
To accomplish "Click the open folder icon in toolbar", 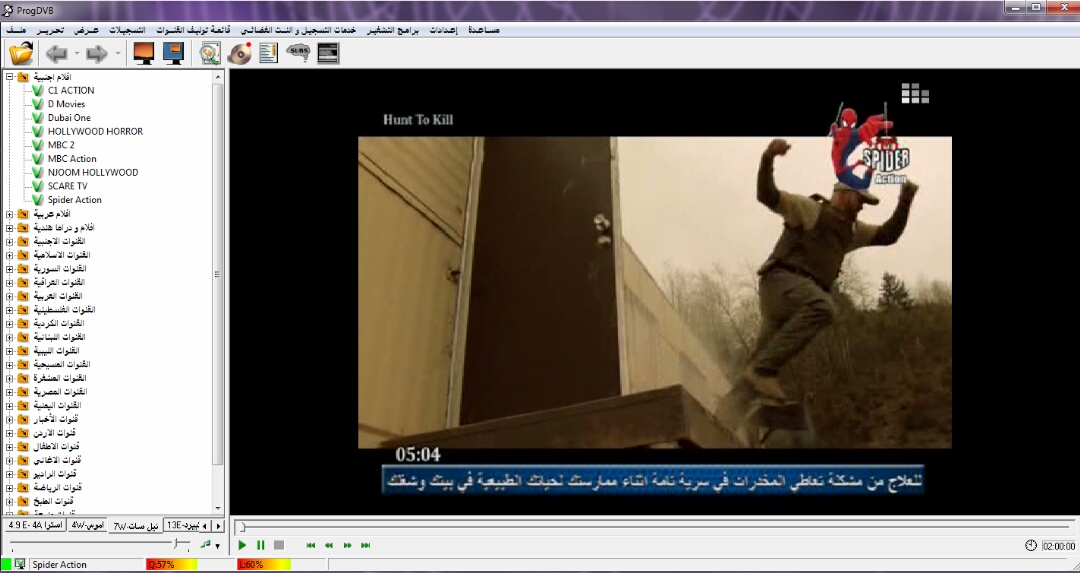I will tap(20, 53).
